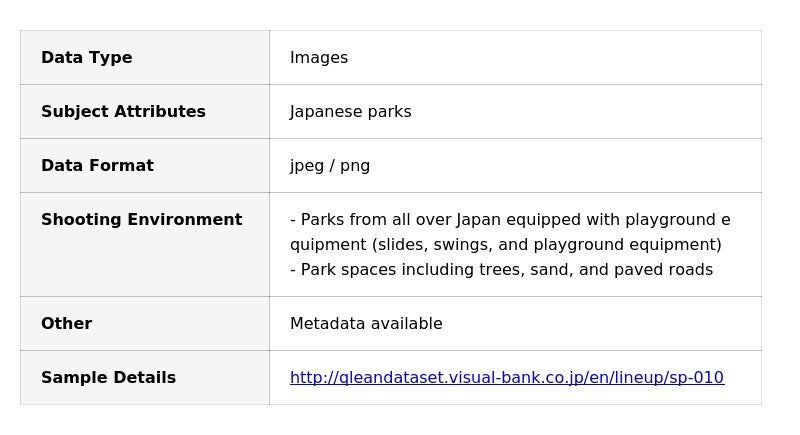Click the "Shooting Environment" row label

141,220
